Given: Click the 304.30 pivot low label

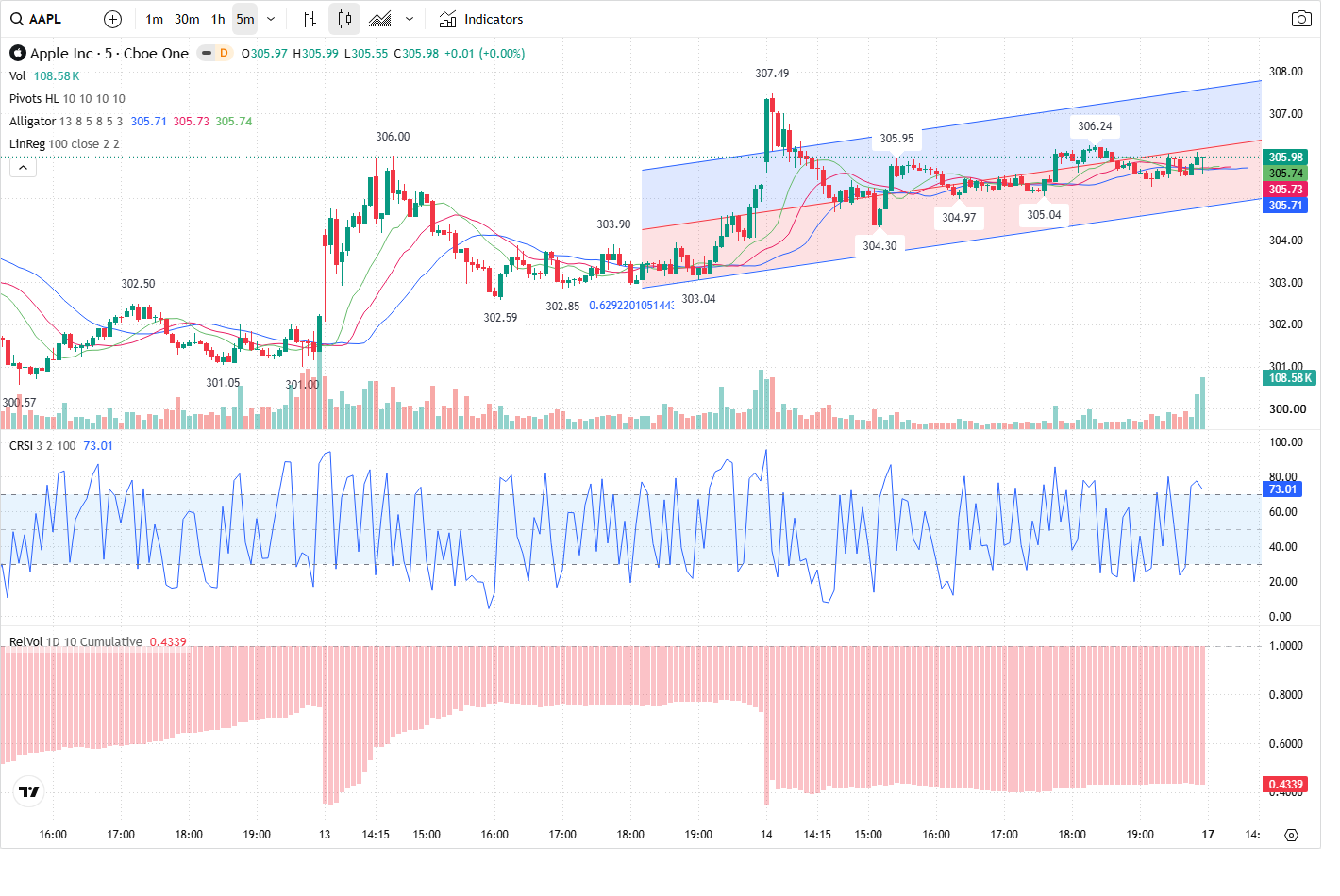Looking at the screenshot, I should coord(879,246).
